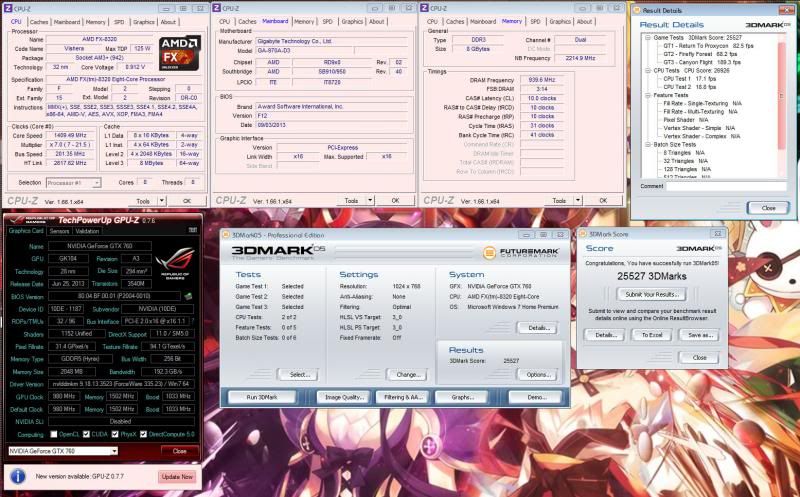
Task: Click the Core Speed value in CPU-Z
Action: (70, 135)
